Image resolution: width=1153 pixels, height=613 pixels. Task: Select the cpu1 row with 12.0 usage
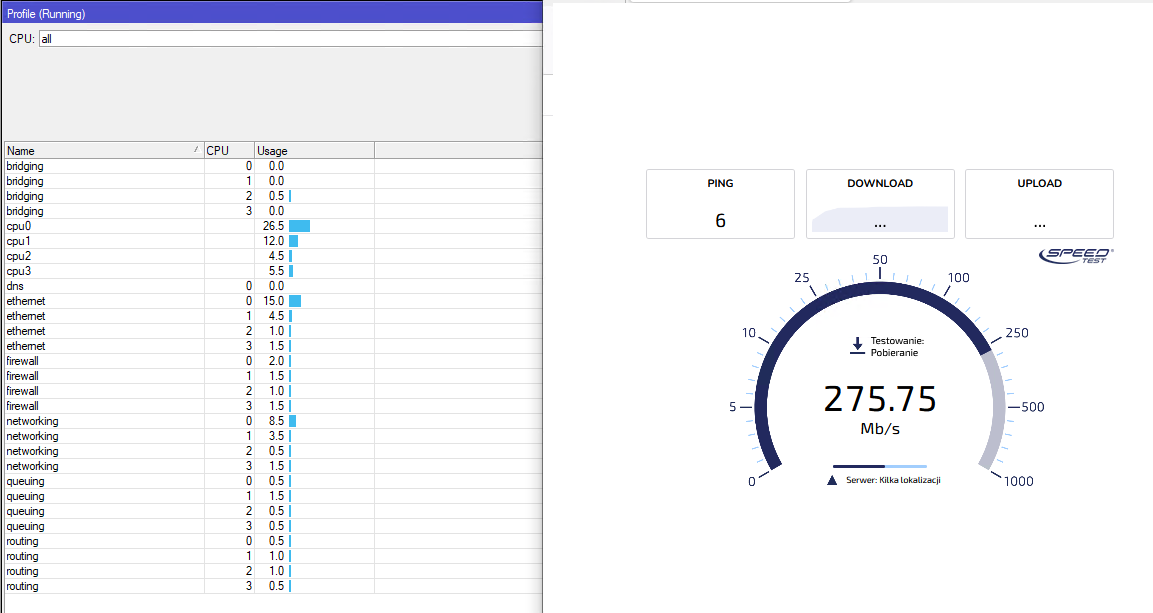click(x=274, y=241)
